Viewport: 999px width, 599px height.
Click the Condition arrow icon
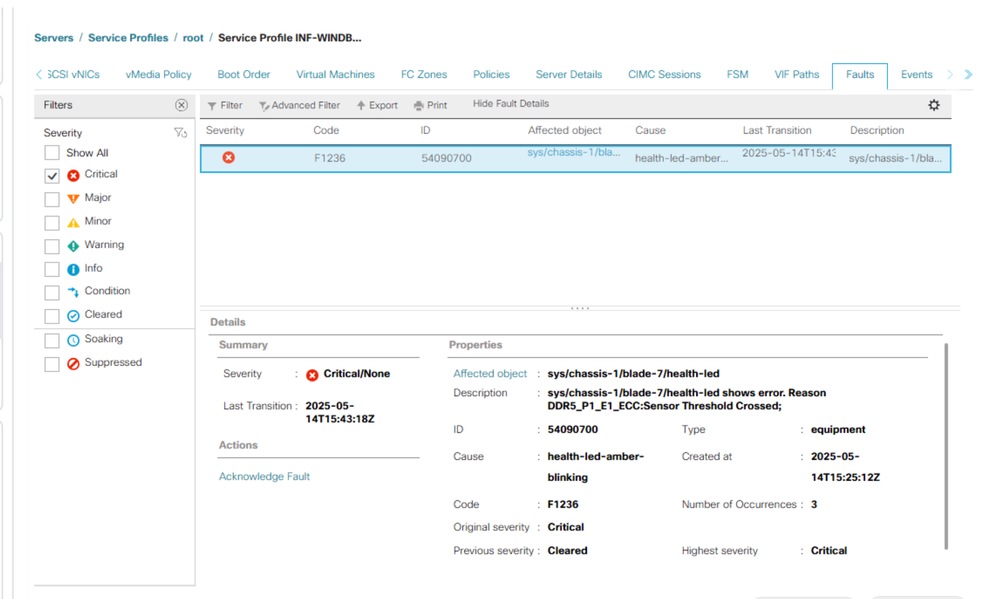[73, 292]
